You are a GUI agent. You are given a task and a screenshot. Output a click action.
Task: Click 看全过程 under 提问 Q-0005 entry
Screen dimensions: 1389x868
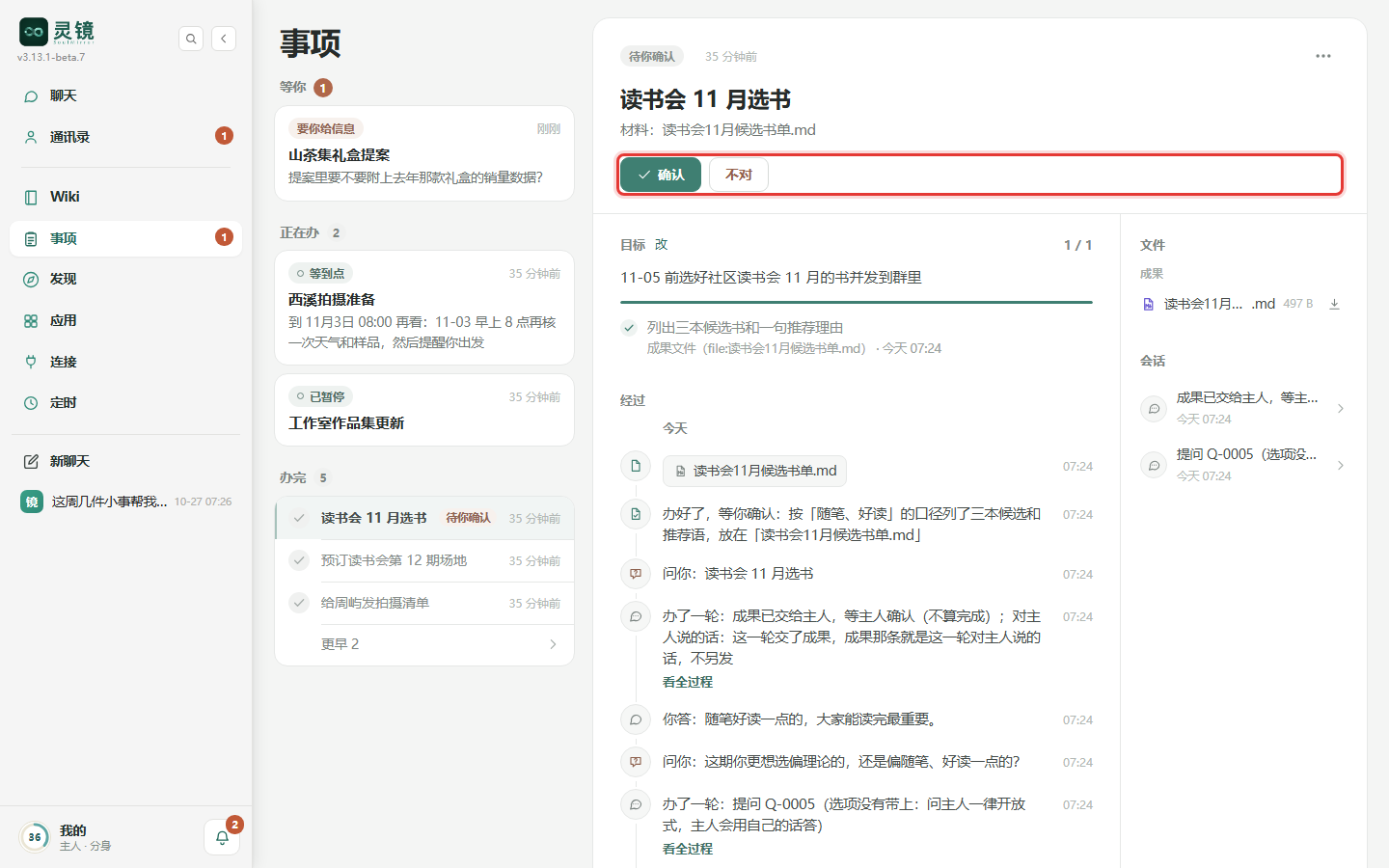coord(688,849)
